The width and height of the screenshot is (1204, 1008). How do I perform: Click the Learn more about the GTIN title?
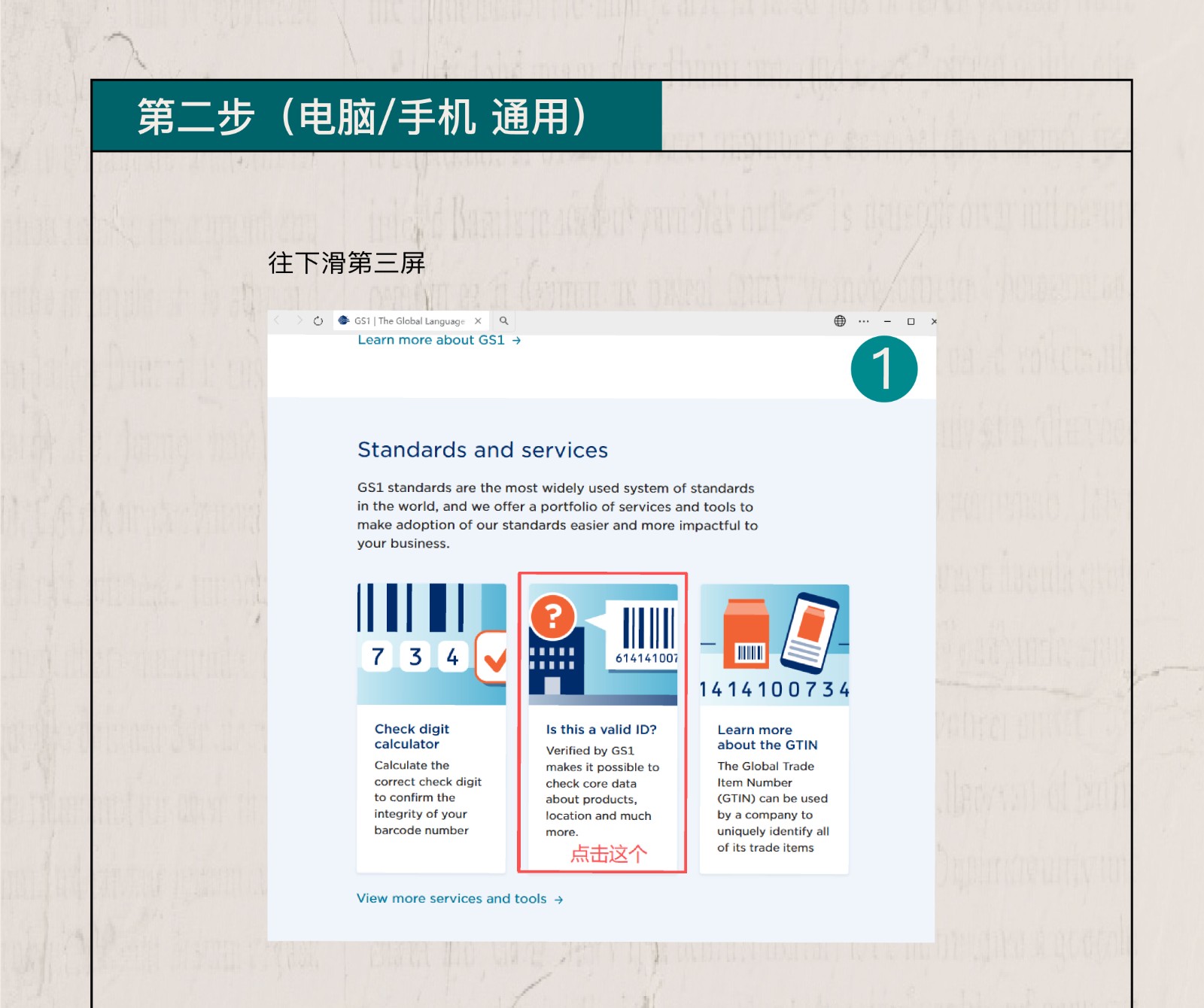(x=767, y=737)
